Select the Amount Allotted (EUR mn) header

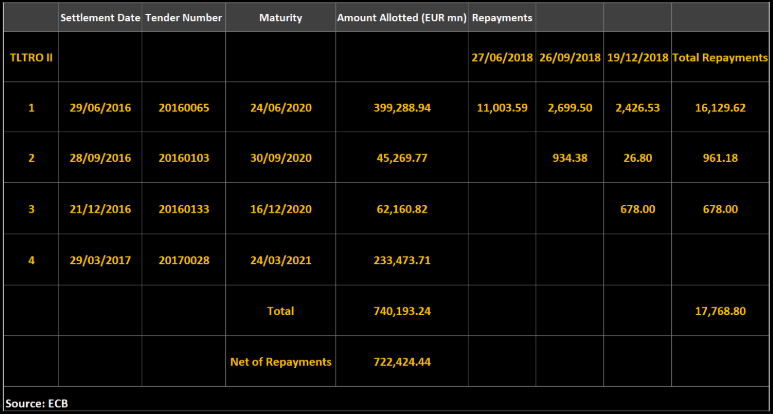(400, 18)
